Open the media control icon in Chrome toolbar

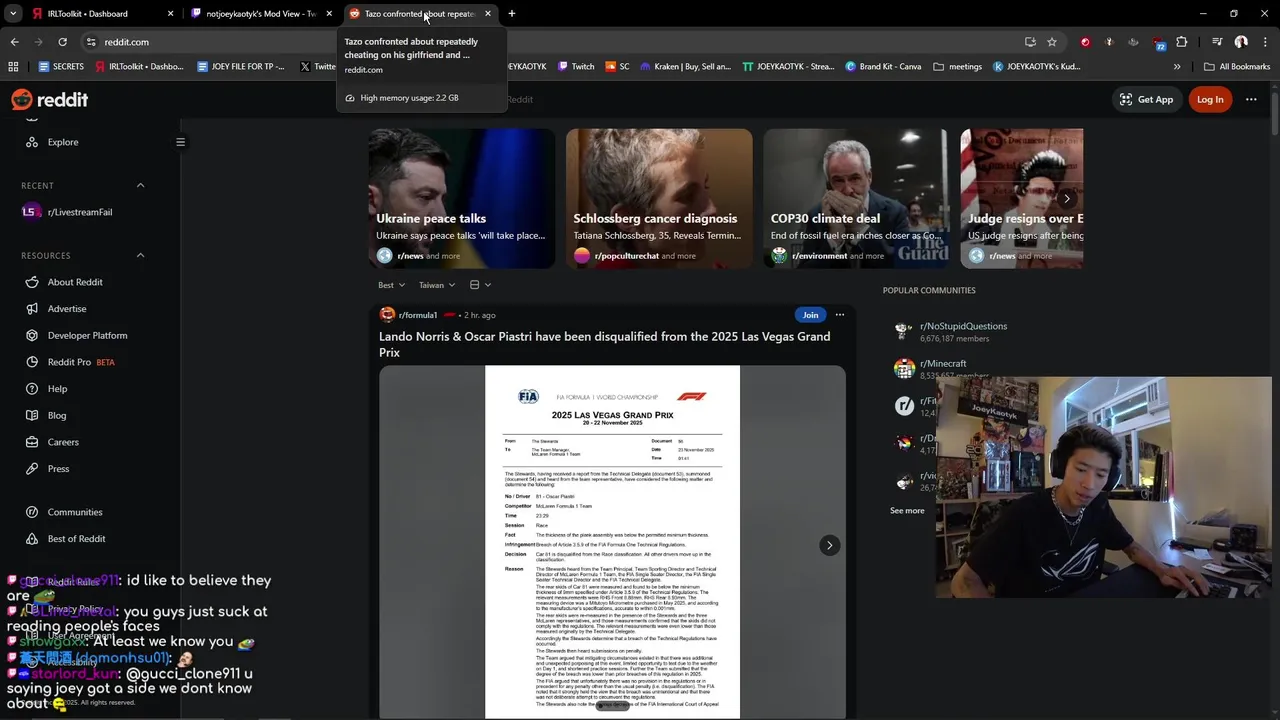[1217, 42]
